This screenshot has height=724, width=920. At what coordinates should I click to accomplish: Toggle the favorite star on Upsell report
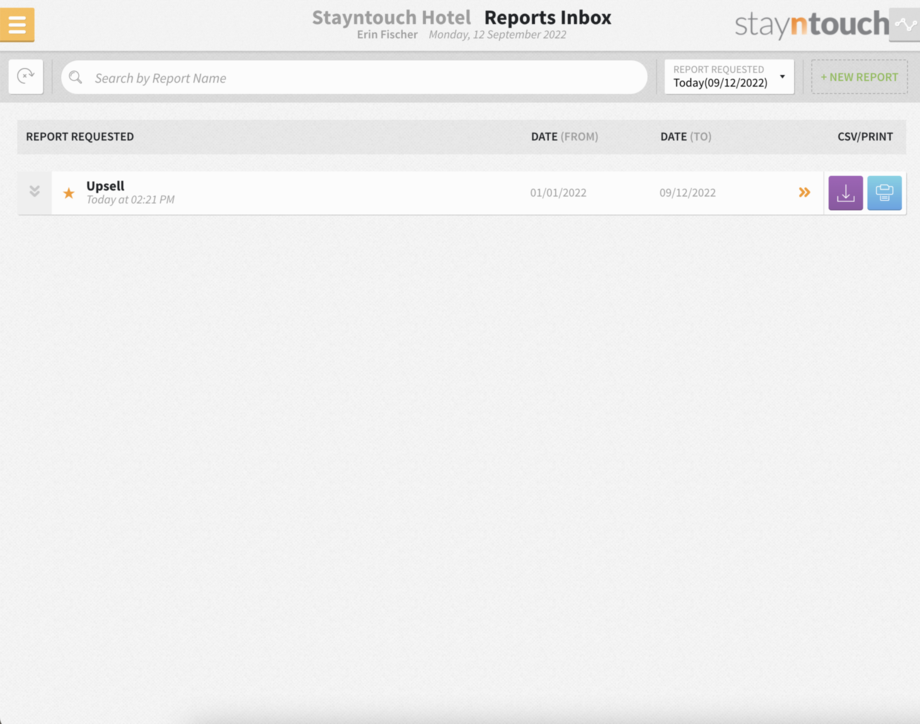pyautogui.click(x=69, y=193)
